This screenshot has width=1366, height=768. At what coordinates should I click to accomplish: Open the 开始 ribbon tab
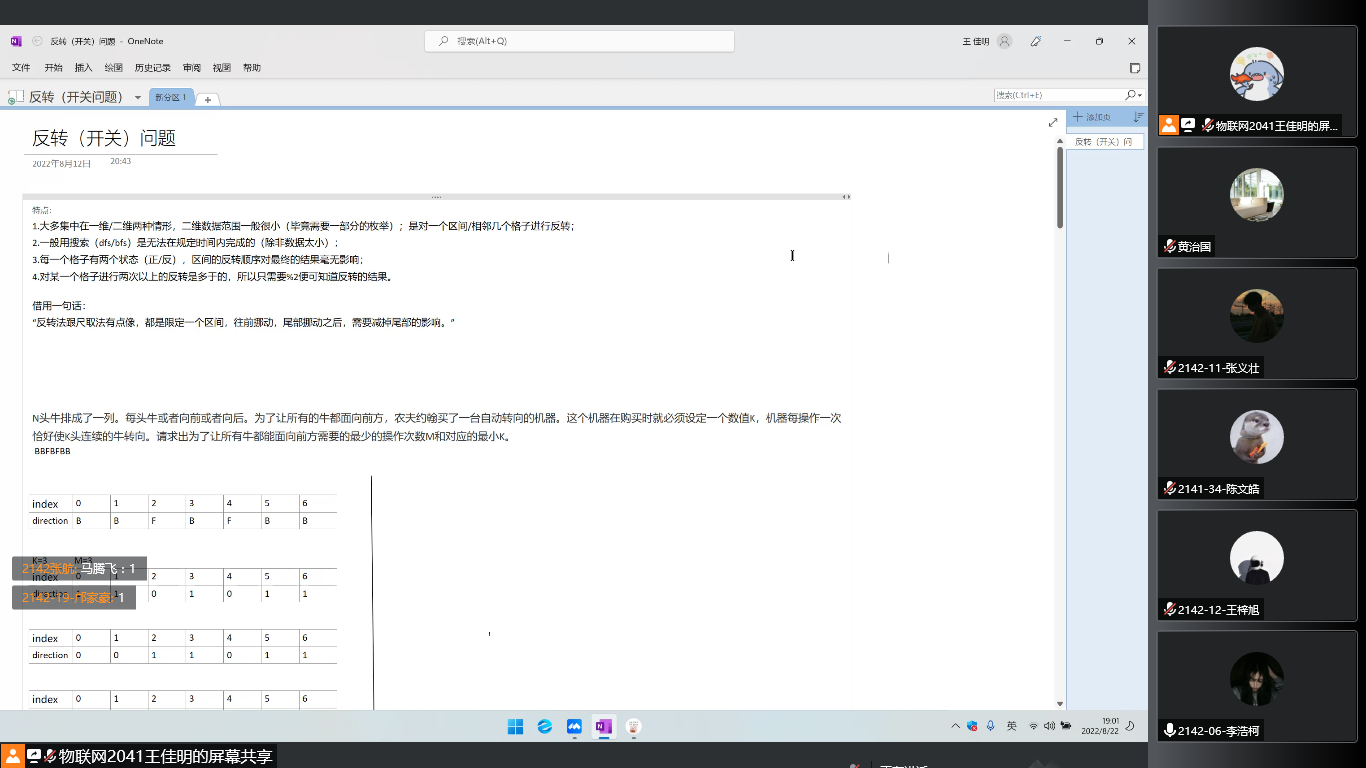click(x=53, y=68)
